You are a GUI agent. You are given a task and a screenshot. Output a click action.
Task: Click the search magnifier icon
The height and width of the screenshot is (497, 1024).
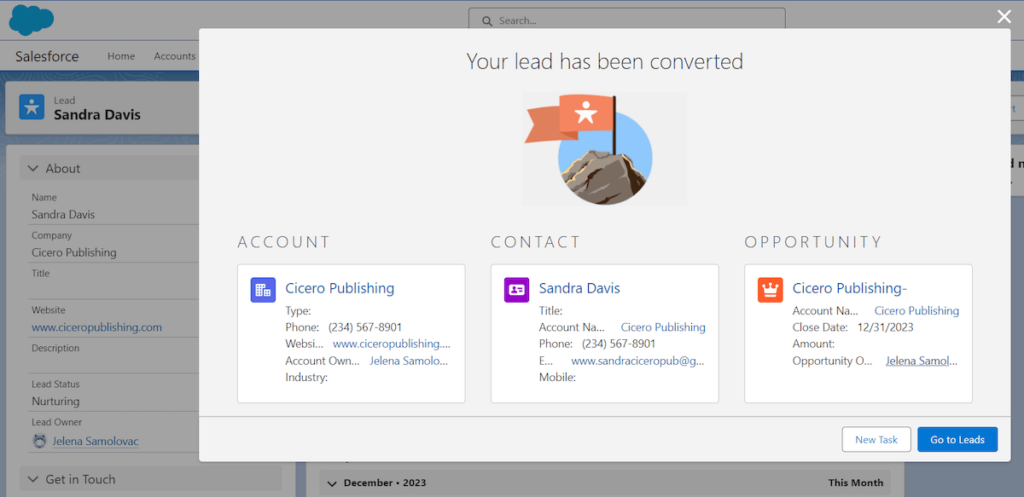(487, 21)
